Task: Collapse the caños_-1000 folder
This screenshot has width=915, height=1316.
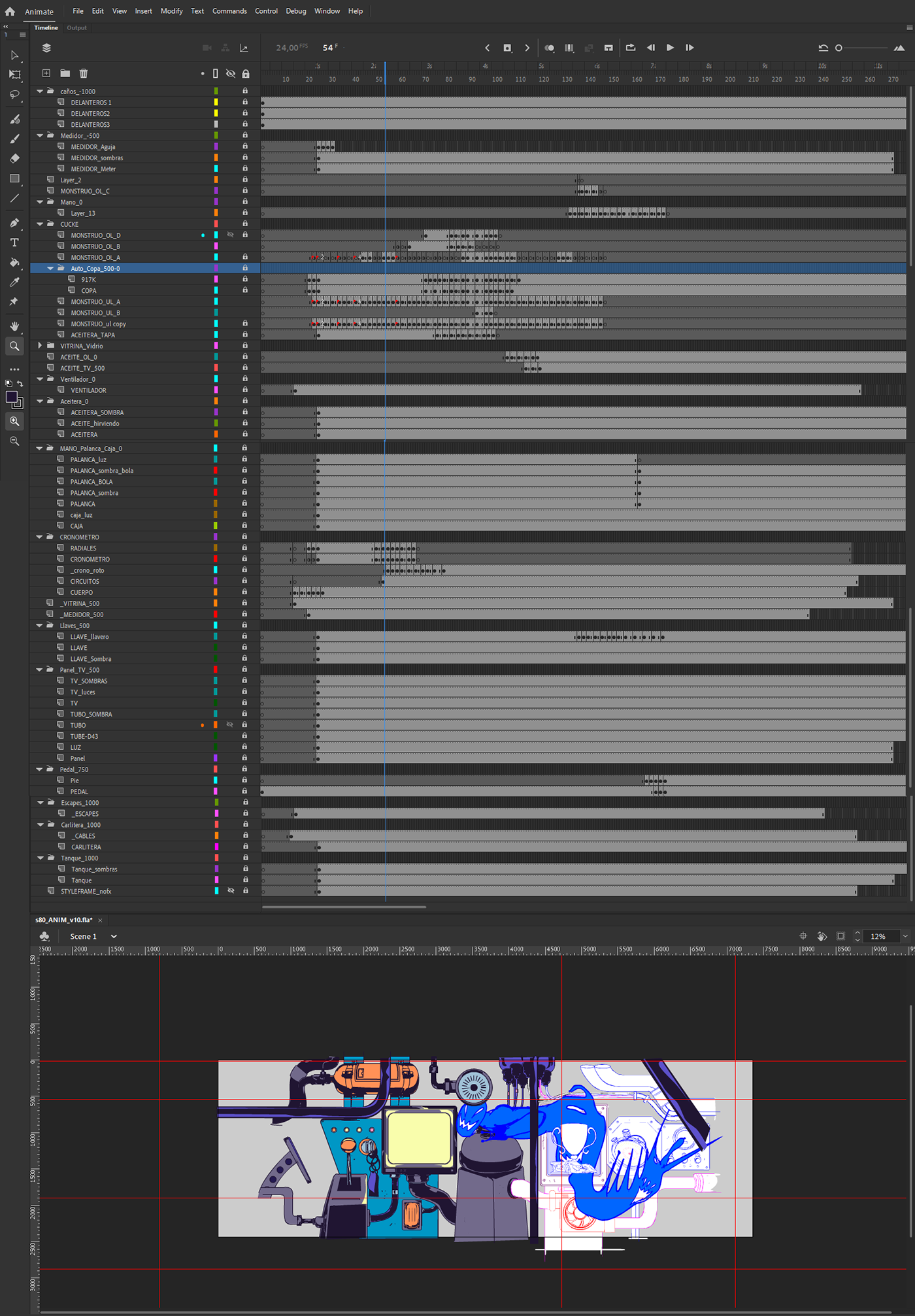Action: tap(40, 92)
